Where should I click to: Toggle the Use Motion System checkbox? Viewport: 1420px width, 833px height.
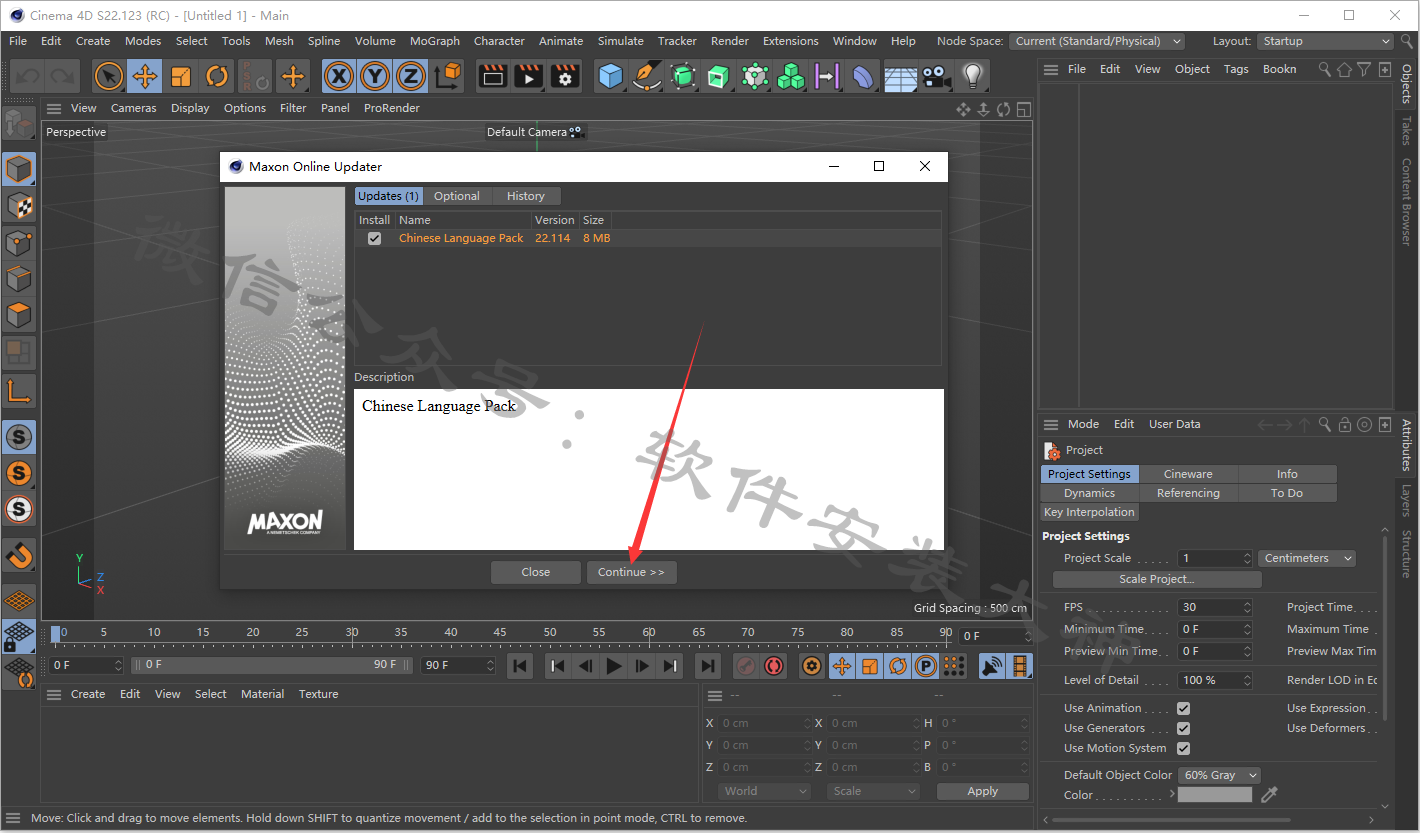1183,748
